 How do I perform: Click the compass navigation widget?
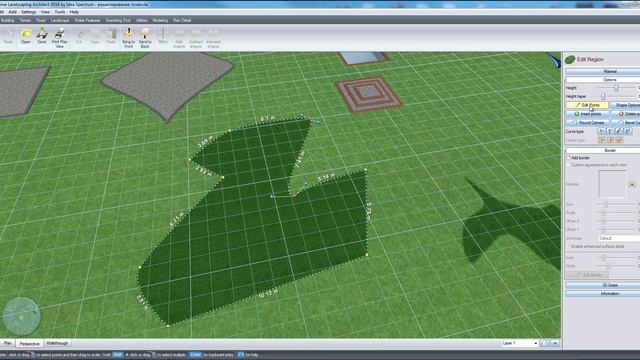coord(21,316)
